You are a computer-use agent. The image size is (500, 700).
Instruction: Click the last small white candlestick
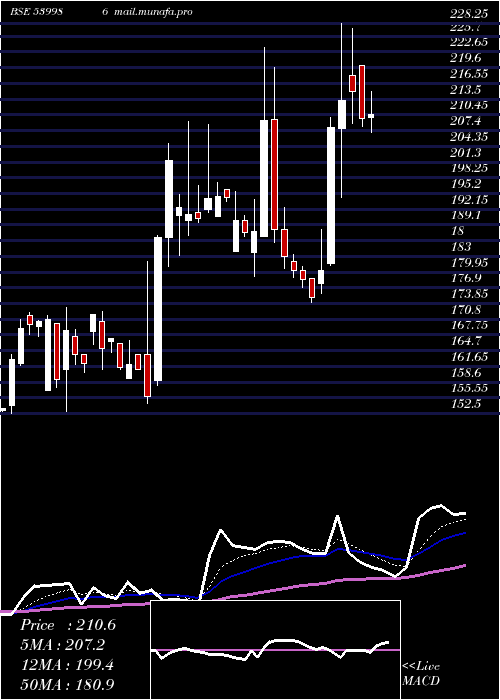click(x=371, y=116)
